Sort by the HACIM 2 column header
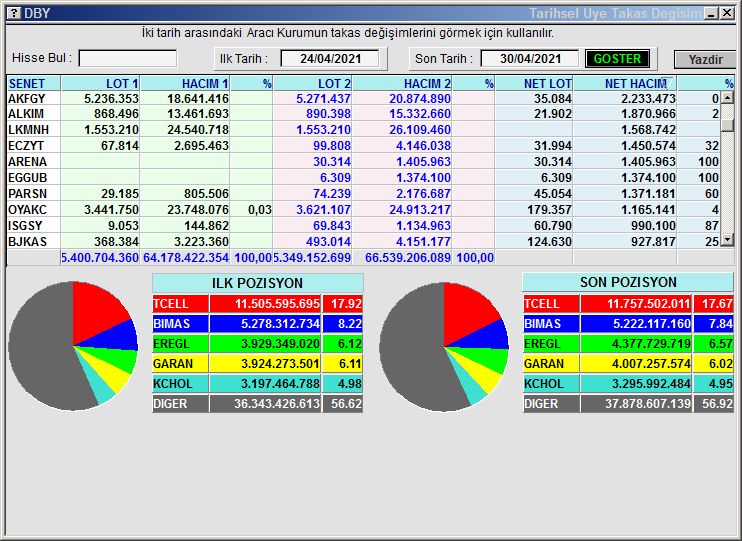Image resolution: width=742 pixels, height=541 pixels. point(402,83)
